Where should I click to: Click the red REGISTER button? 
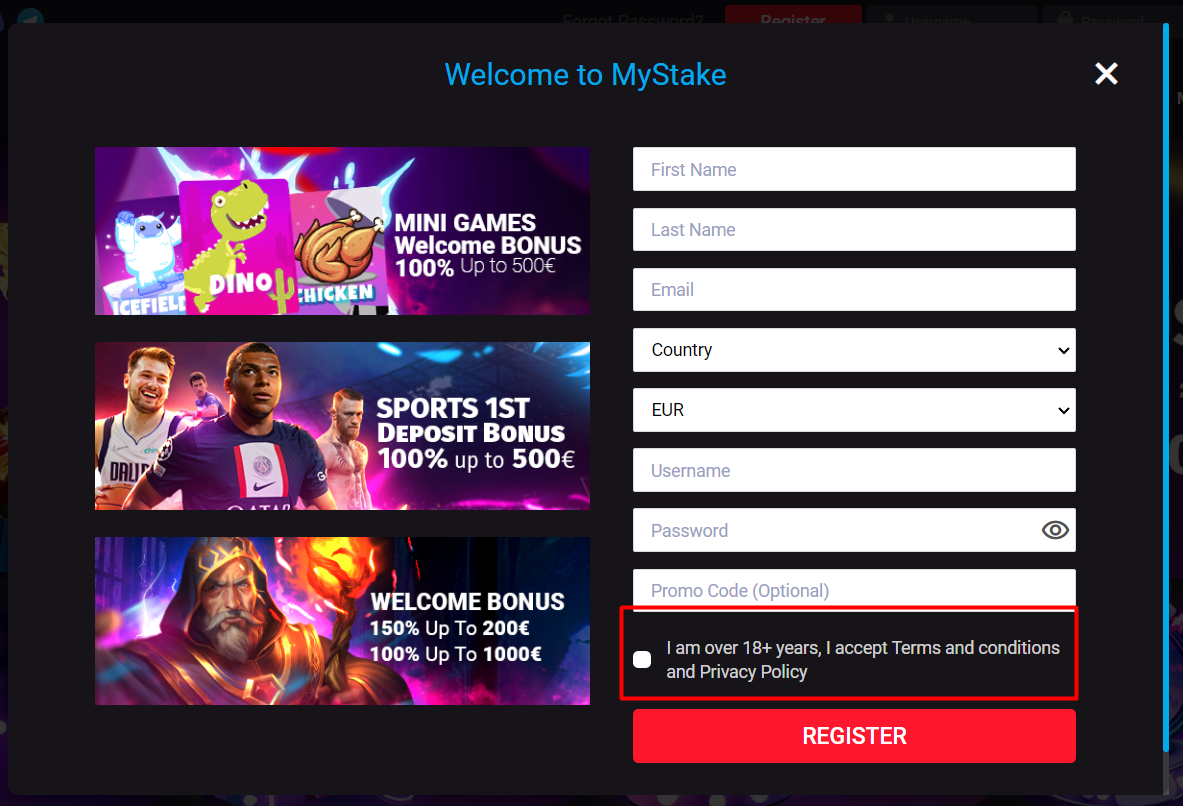click(854, 736)
